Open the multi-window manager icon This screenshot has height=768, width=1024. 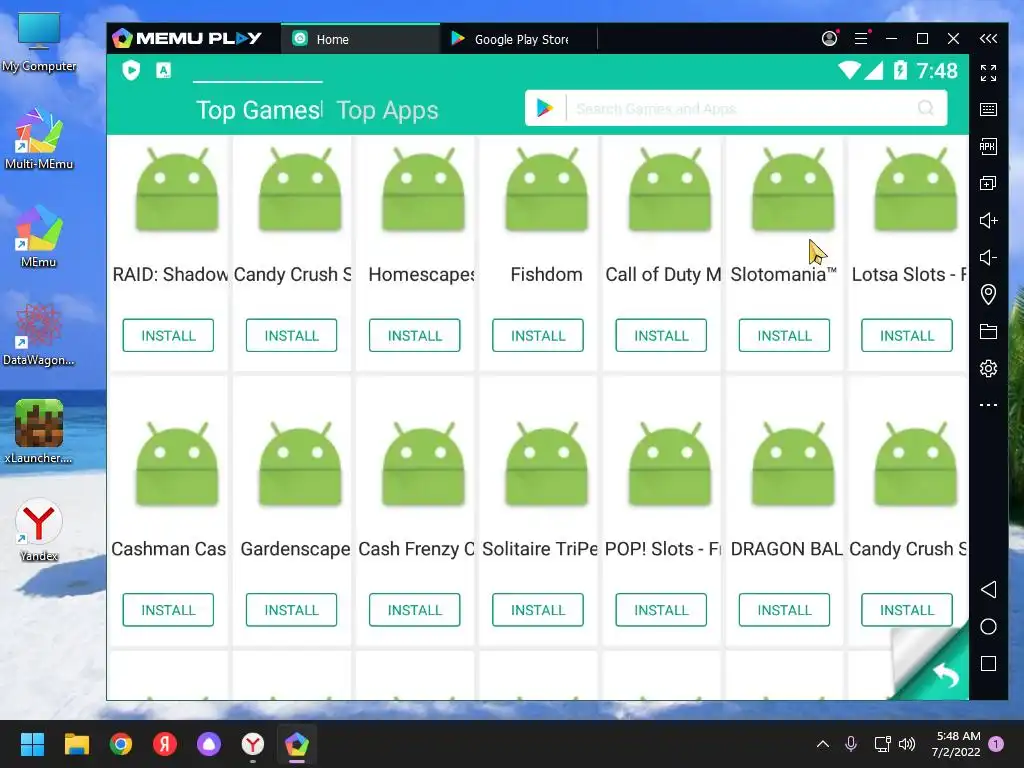click(988, 184)
